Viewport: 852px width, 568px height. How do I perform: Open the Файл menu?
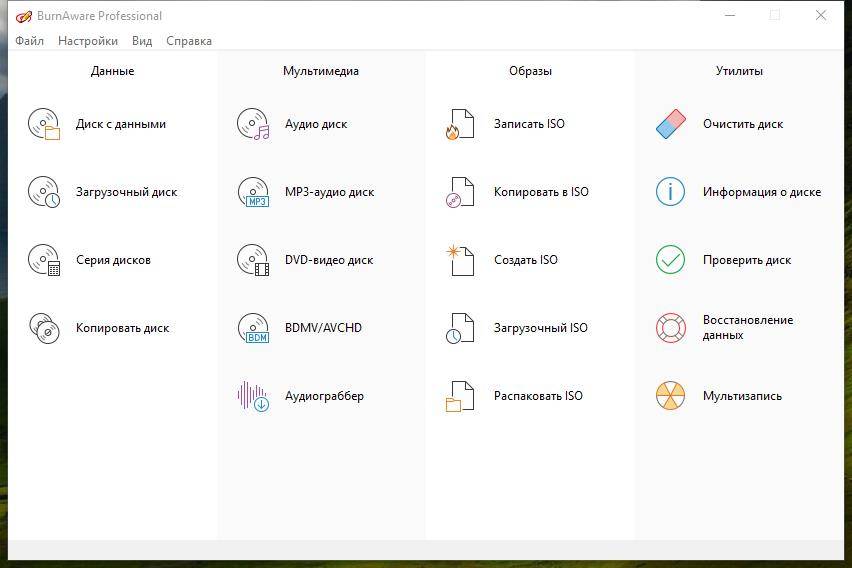click(29, 41)
